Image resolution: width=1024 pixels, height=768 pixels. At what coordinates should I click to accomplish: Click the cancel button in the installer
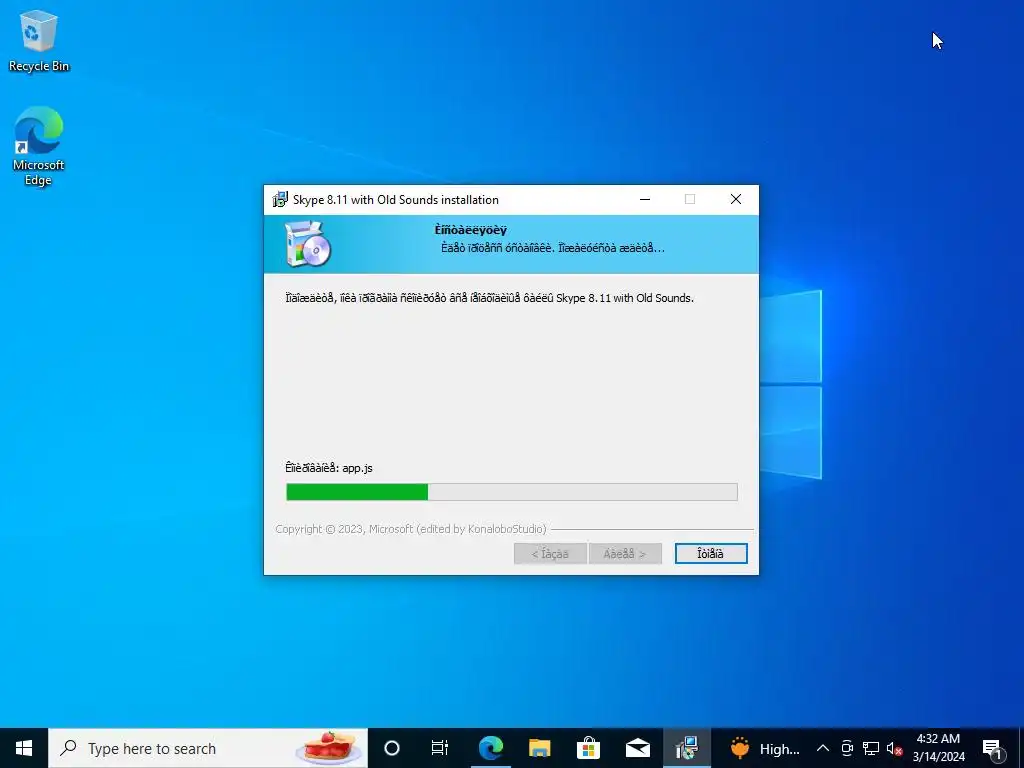point(711,554)
